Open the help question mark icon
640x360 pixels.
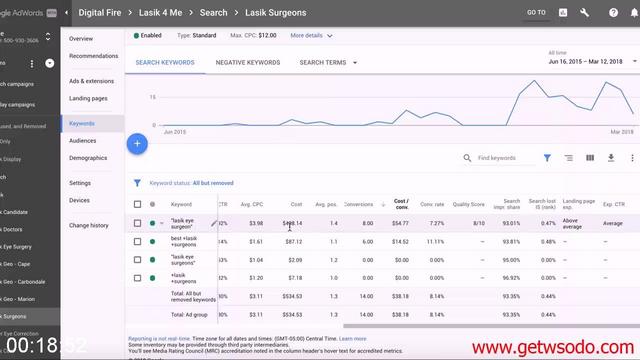pos(613,13)
